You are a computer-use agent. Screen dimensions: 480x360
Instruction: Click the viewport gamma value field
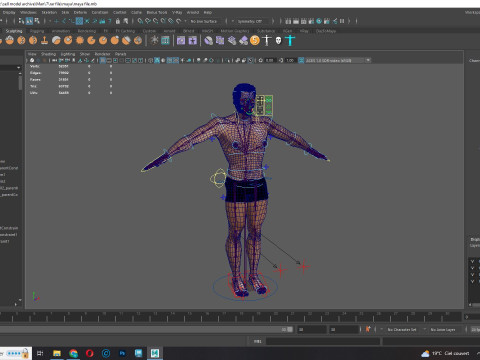pos(290,60)
